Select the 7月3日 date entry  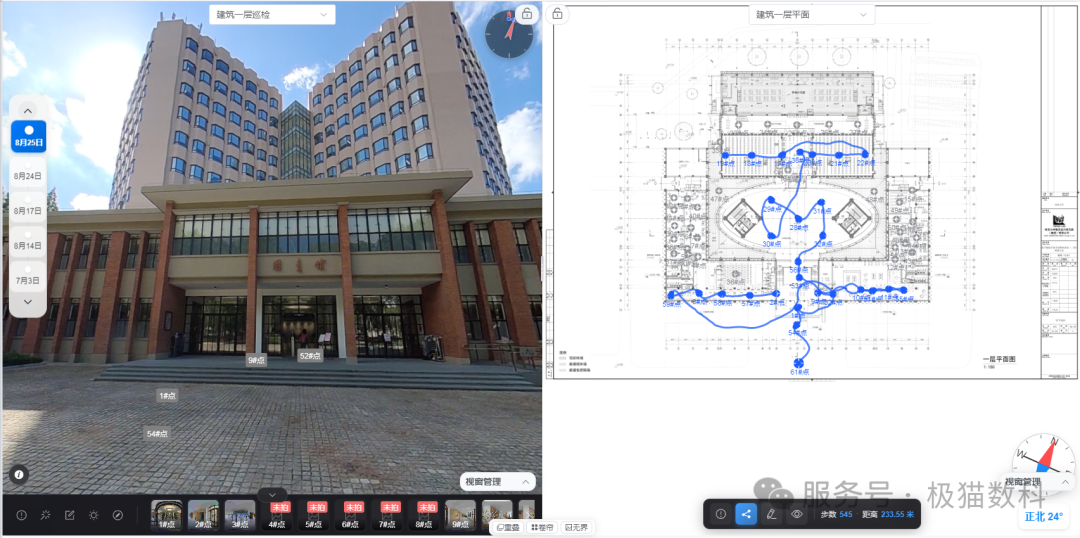(x=28, y=275)
